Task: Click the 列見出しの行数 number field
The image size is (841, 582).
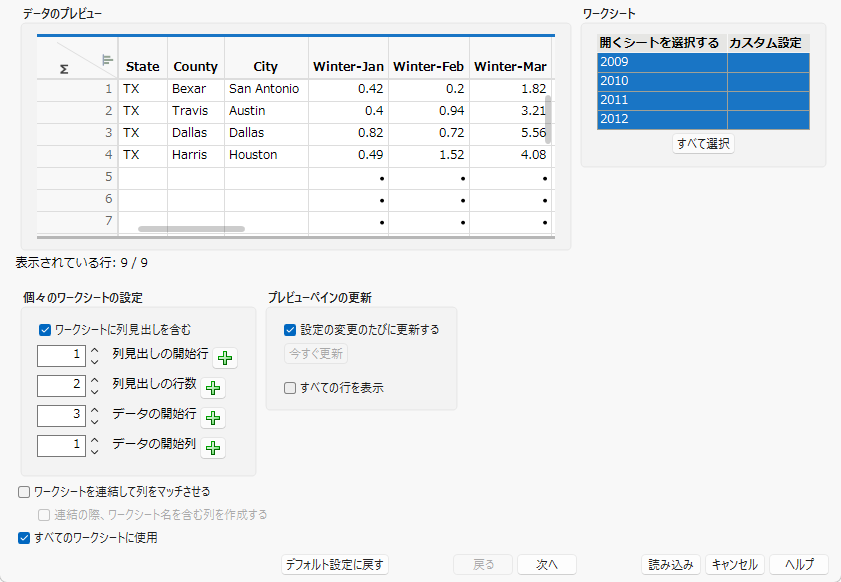Action: [x=61, y=386]
